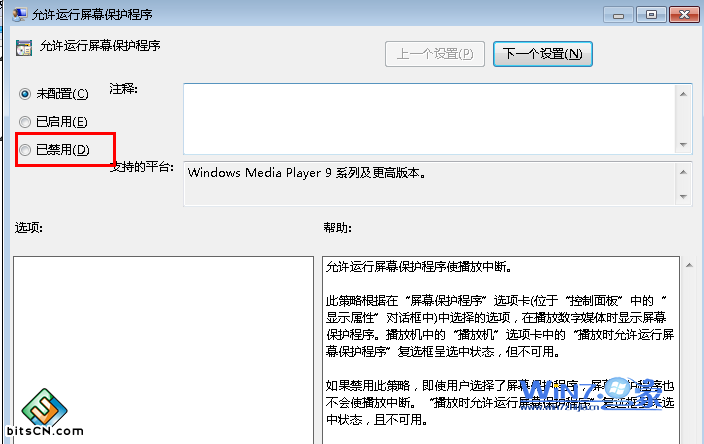This screenshot has width=704, height=444.
Task: Click the 下一个设置(N) button
Action: pos(542,54)
